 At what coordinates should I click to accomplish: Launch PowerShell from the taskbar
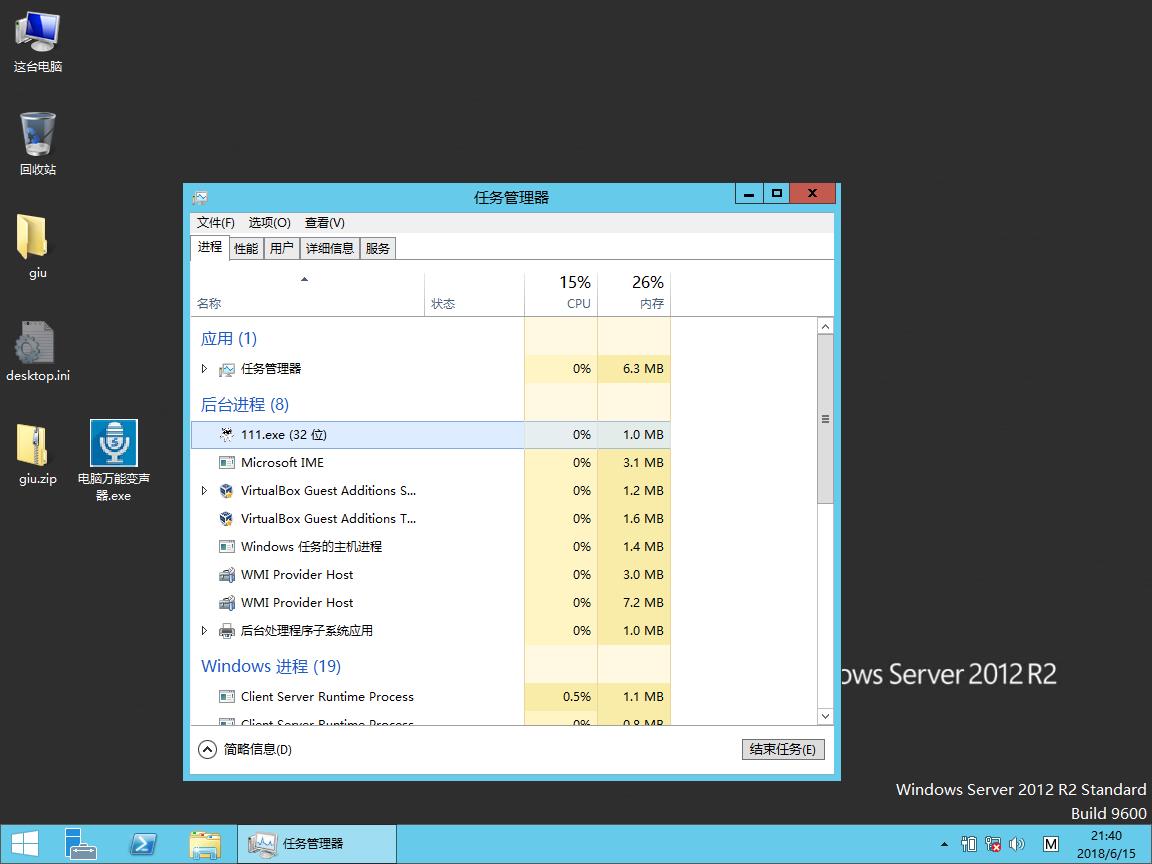click(143, 843)
